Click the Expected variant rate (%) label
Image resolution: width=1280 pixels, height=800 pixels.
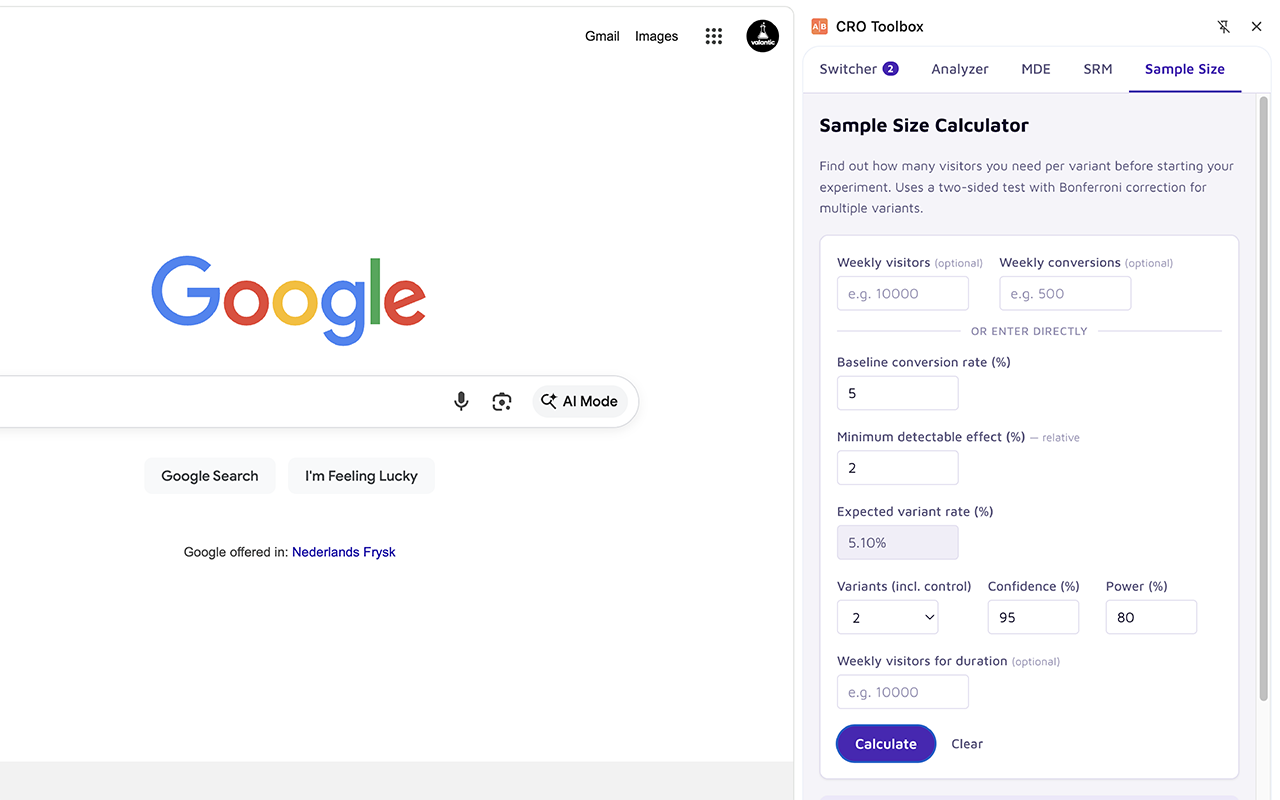click(915, 511)
